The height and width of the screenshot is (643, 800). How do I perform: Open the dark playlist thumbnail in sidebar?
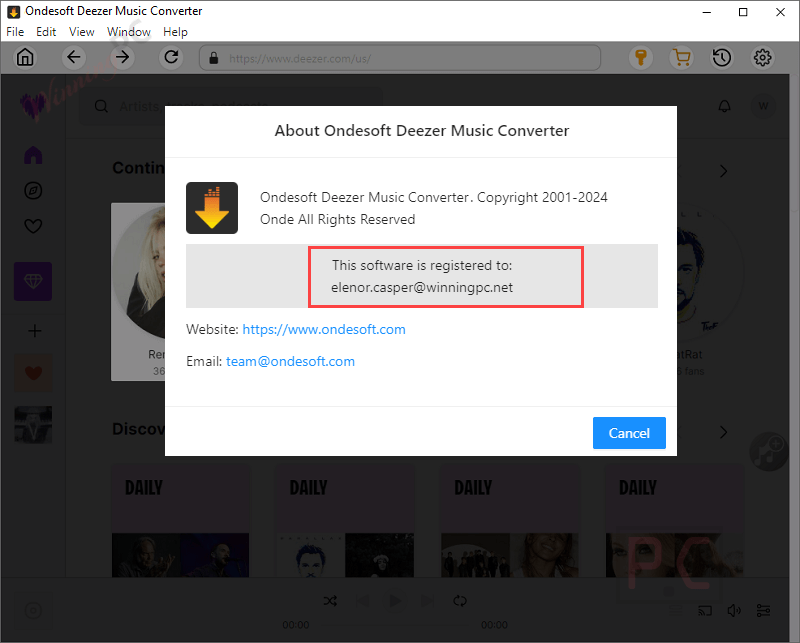33,425
